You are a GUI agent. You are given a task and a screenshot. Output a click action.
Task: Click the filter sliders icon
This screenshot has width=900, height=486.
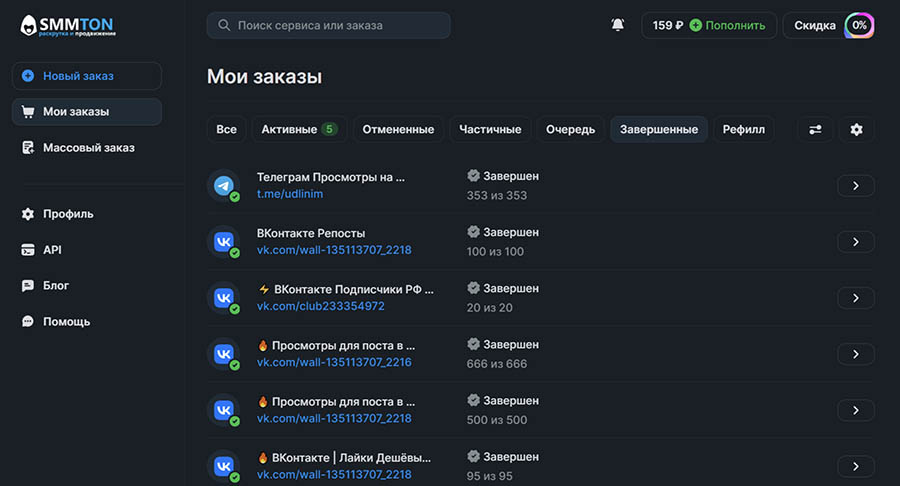pyautogui.click(x=815, y=129)
